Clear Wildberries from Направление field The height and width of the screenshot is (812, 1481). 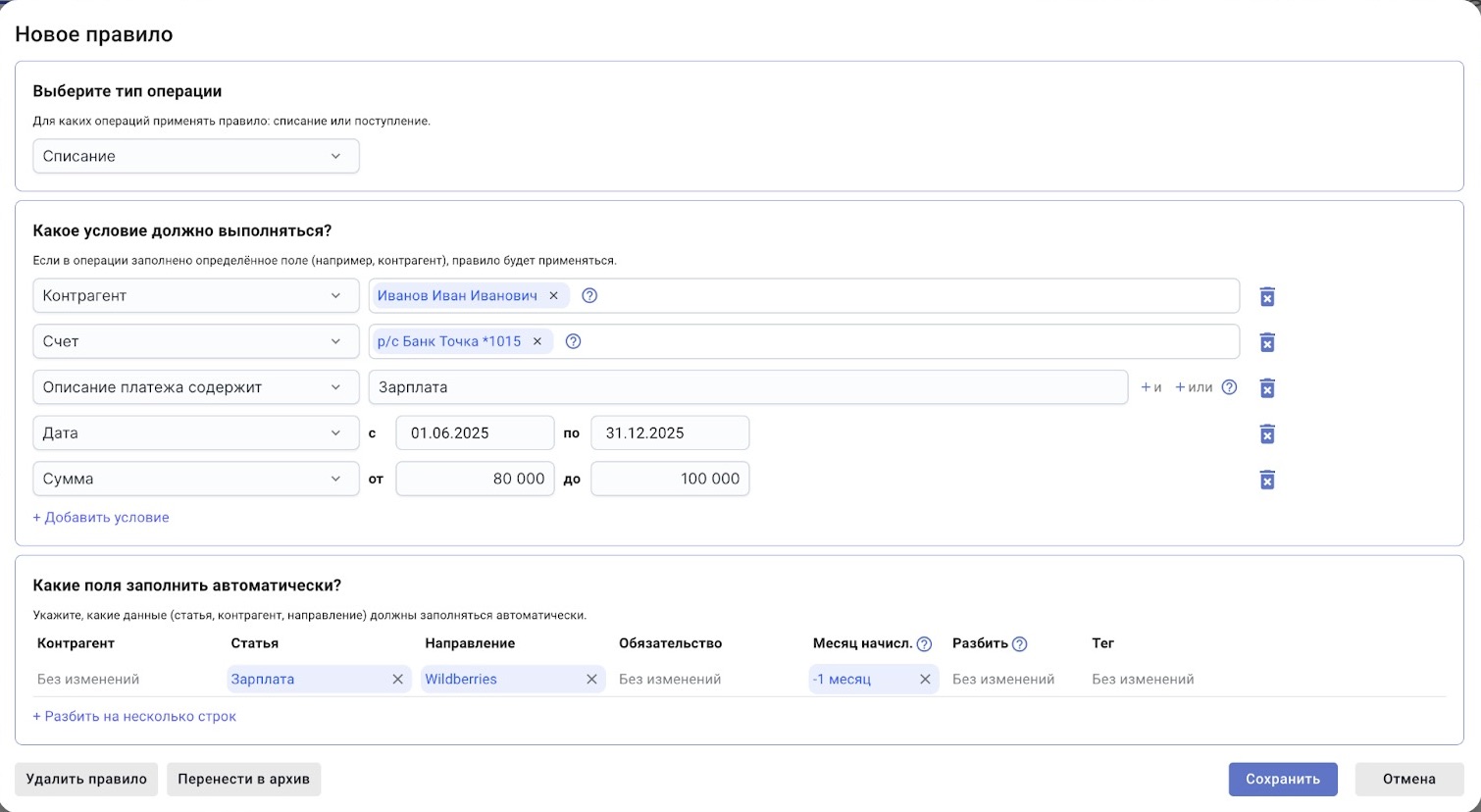click(591, 679)
